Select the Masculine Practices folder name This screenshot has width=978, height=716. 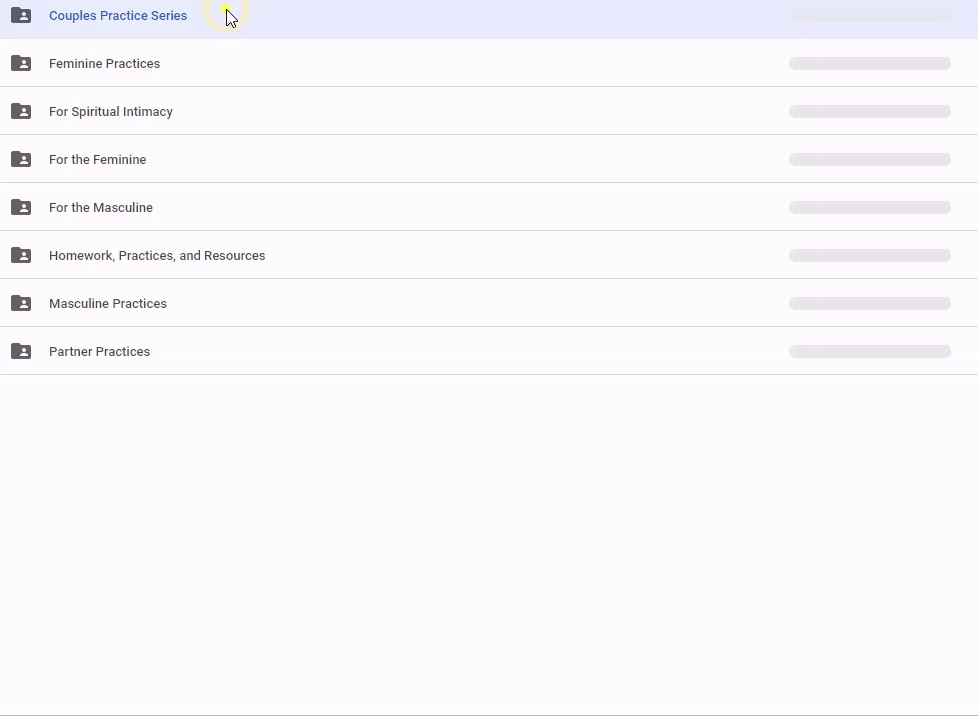108,304
